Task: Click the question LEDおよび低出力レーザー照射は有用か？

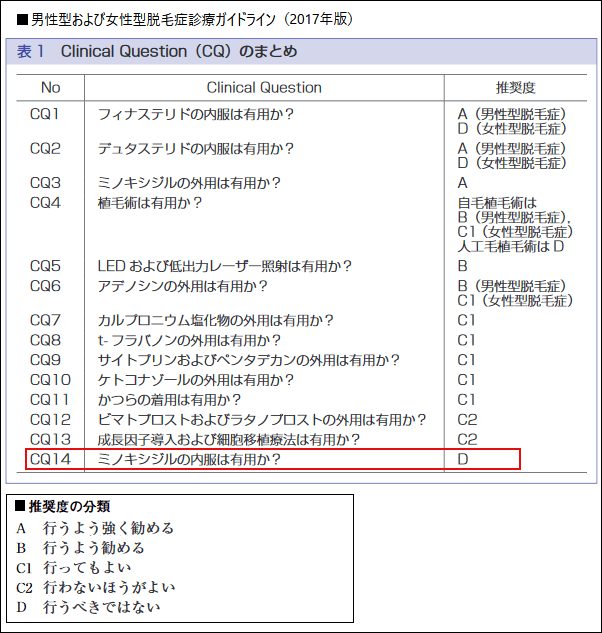Action: tap(225, 266)
